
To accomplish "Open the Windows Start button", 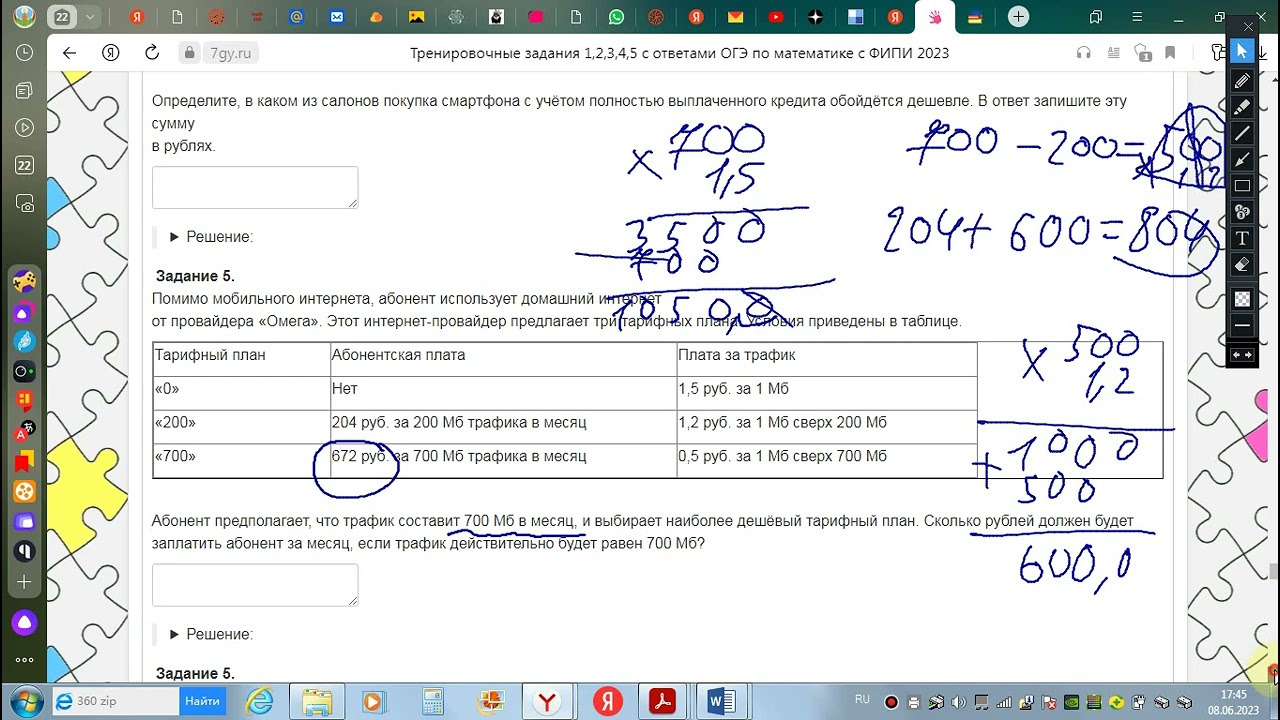I will (25, 701).
